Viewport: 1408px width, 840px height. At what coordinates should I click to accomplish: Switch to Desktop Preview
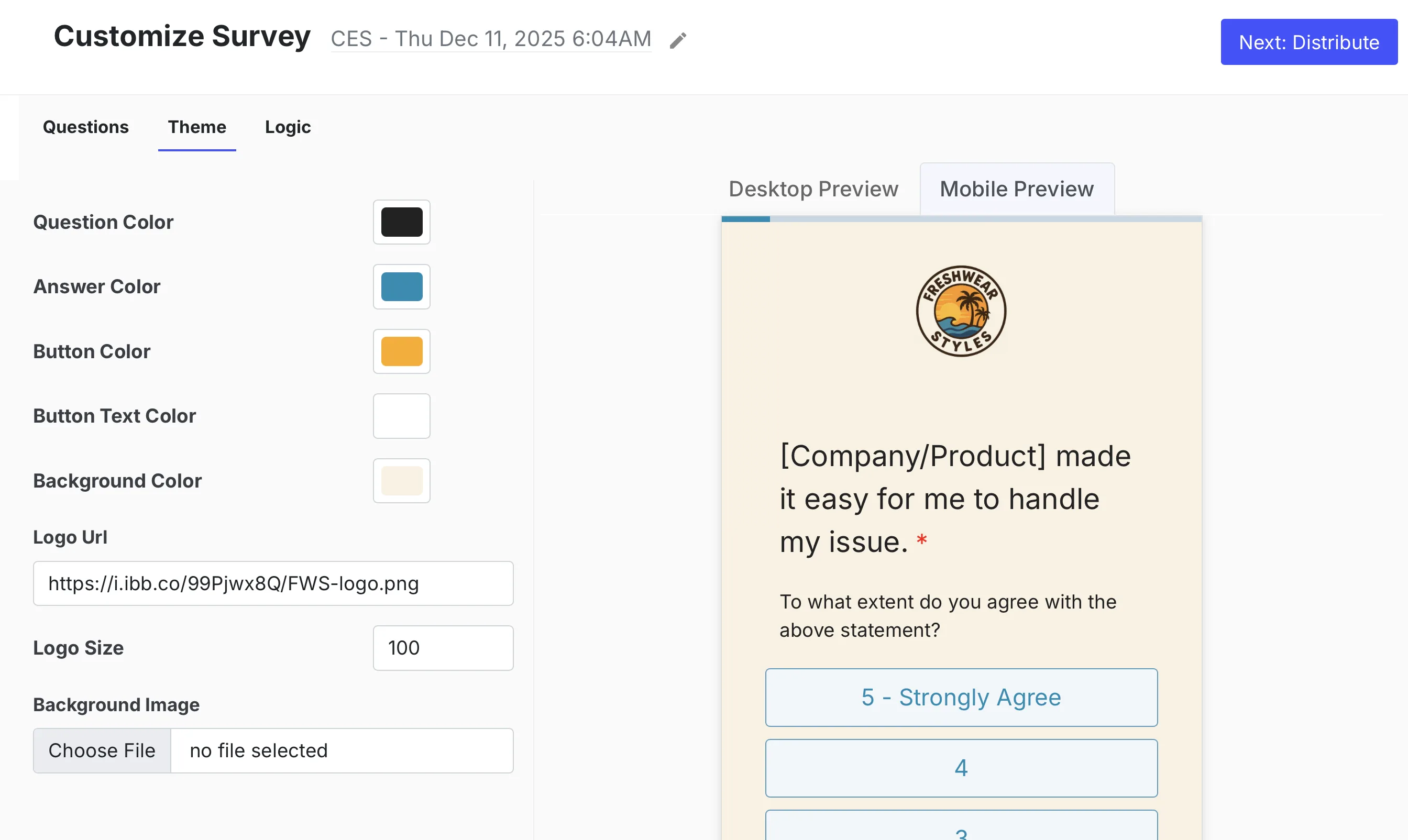pyautogui.click(x=813, y=189)
